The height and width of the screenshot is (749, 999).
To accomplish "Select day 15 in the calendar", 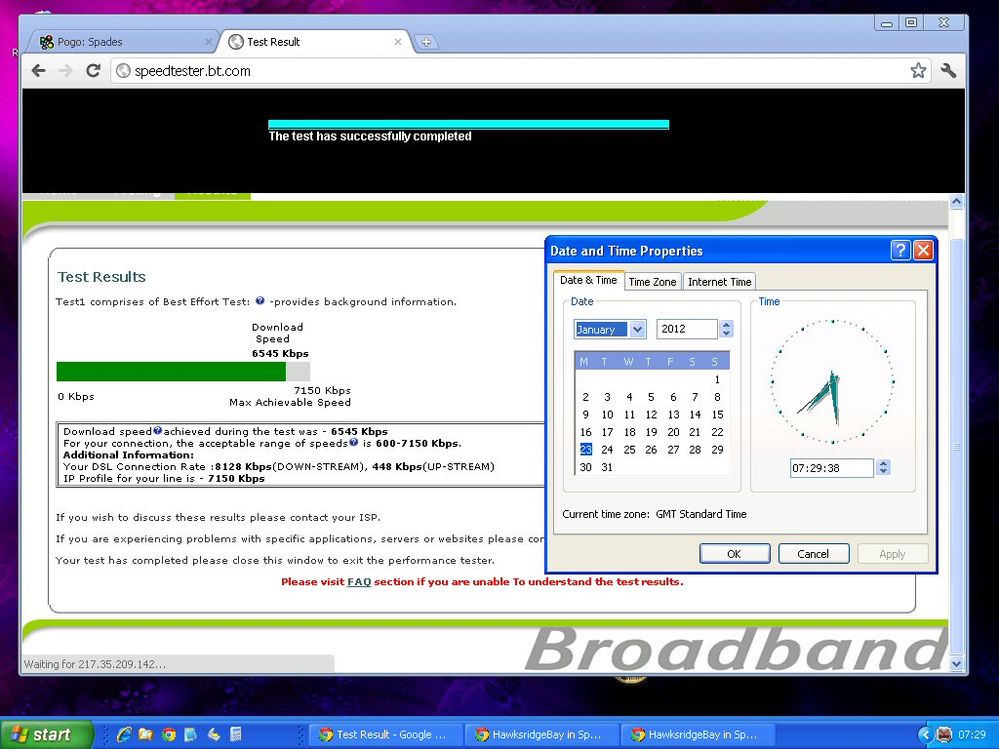I will [717, 415].
